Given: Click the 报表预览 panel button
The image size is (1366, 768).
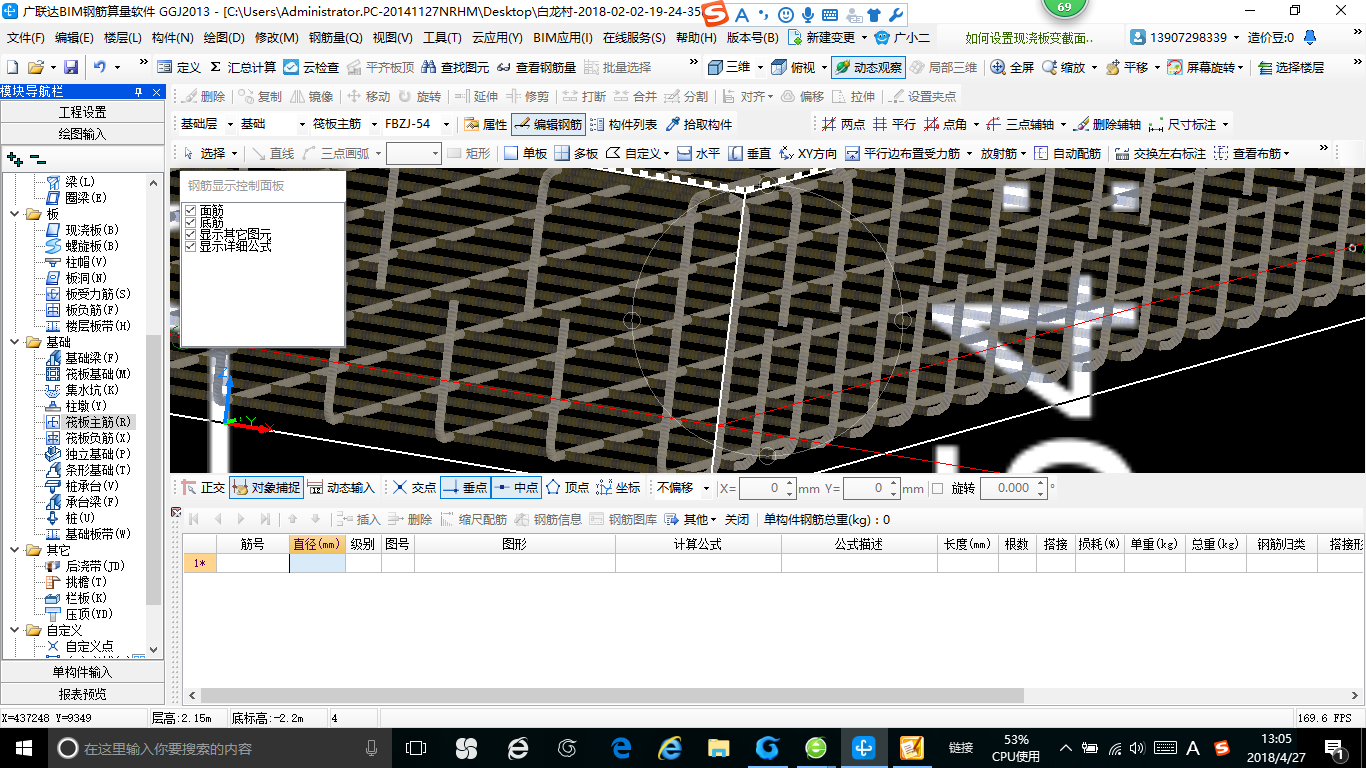Looking at the screenshot, I should pos(82,694).
